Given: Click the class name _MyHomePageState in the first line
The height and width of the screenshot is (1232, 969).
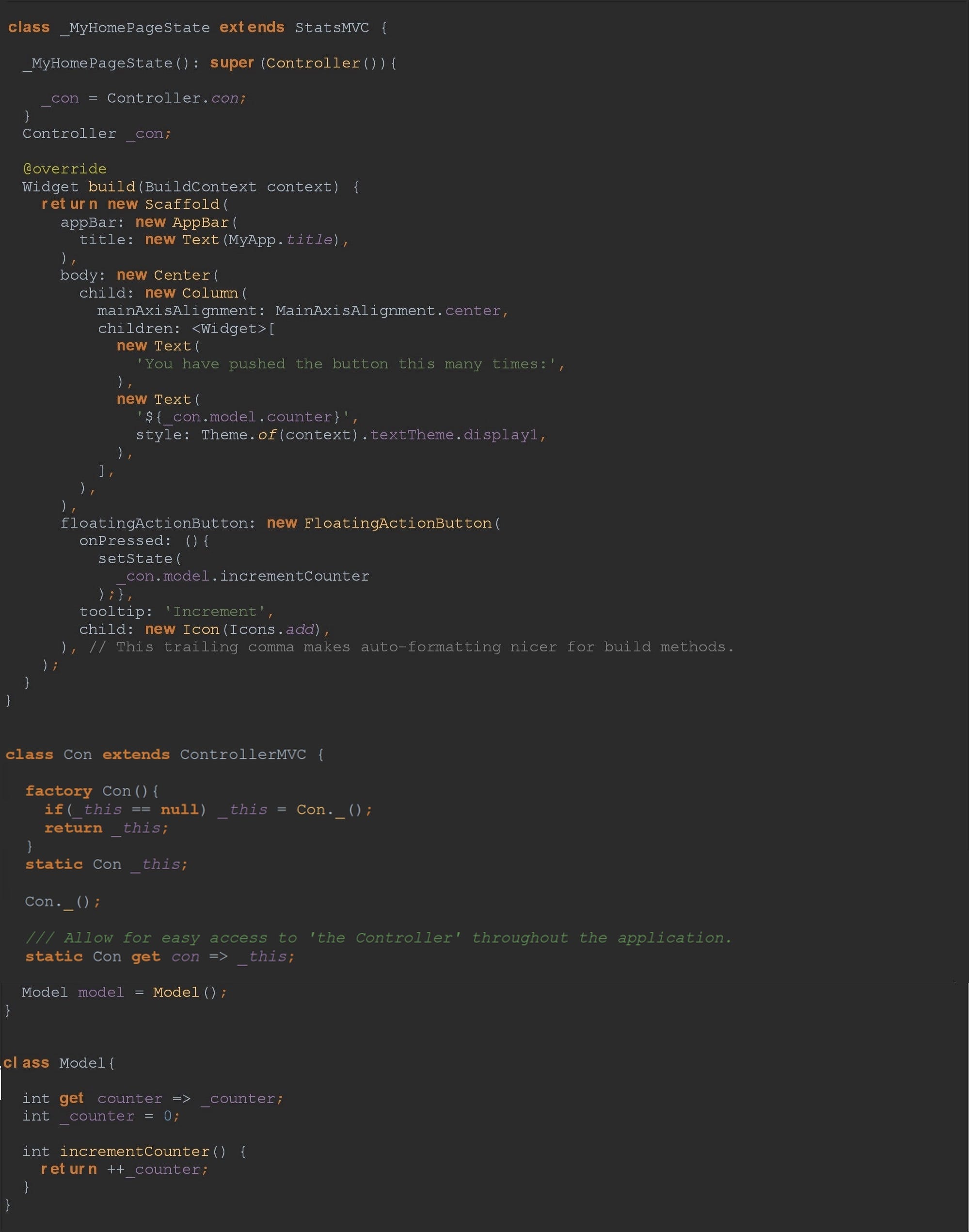Looking at the screenshot, I should (x=135, y=28).
